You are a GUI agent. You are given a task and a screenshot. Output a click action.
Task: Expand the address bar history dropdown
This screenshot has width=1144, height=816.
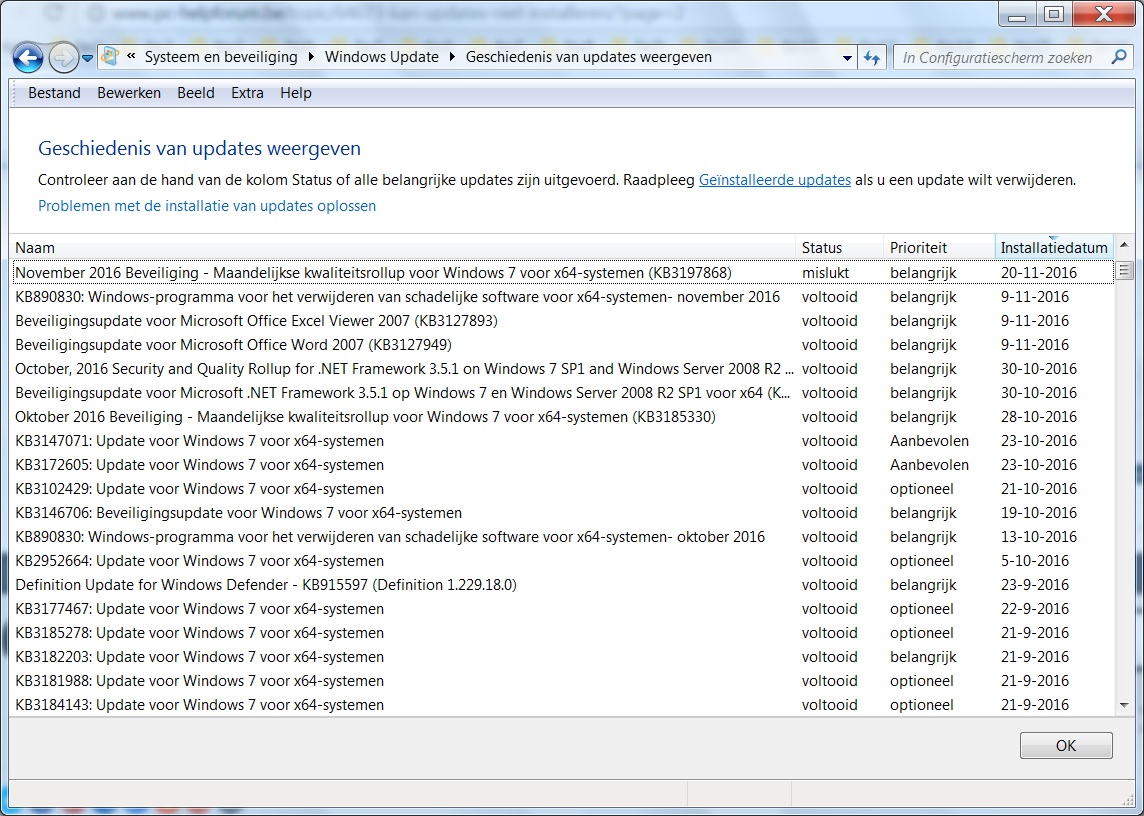[848, 57]
